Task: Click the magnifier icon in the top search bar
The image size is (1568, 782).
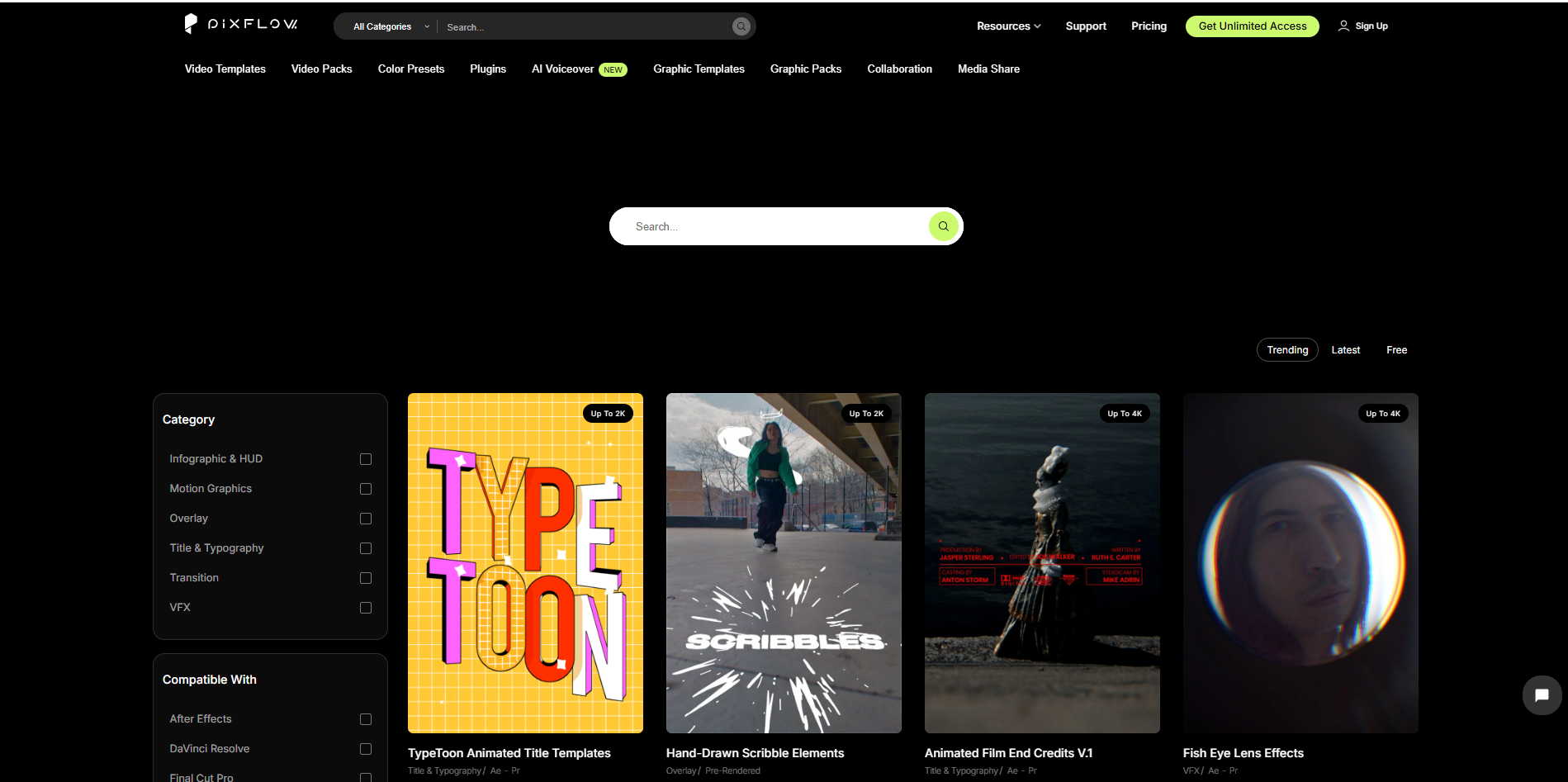Action: pyautogui.click(x=741, y=26)
